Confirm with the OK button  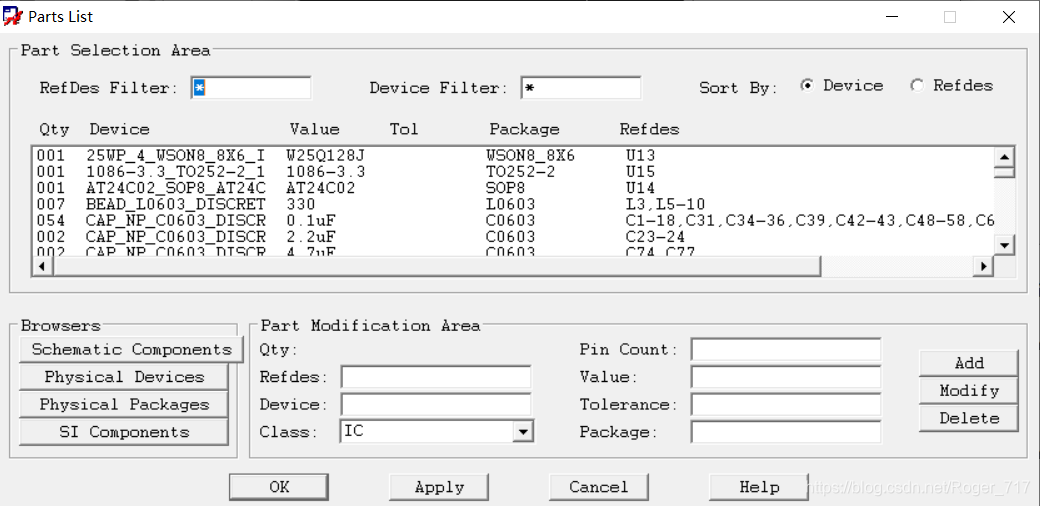(279, 487)
